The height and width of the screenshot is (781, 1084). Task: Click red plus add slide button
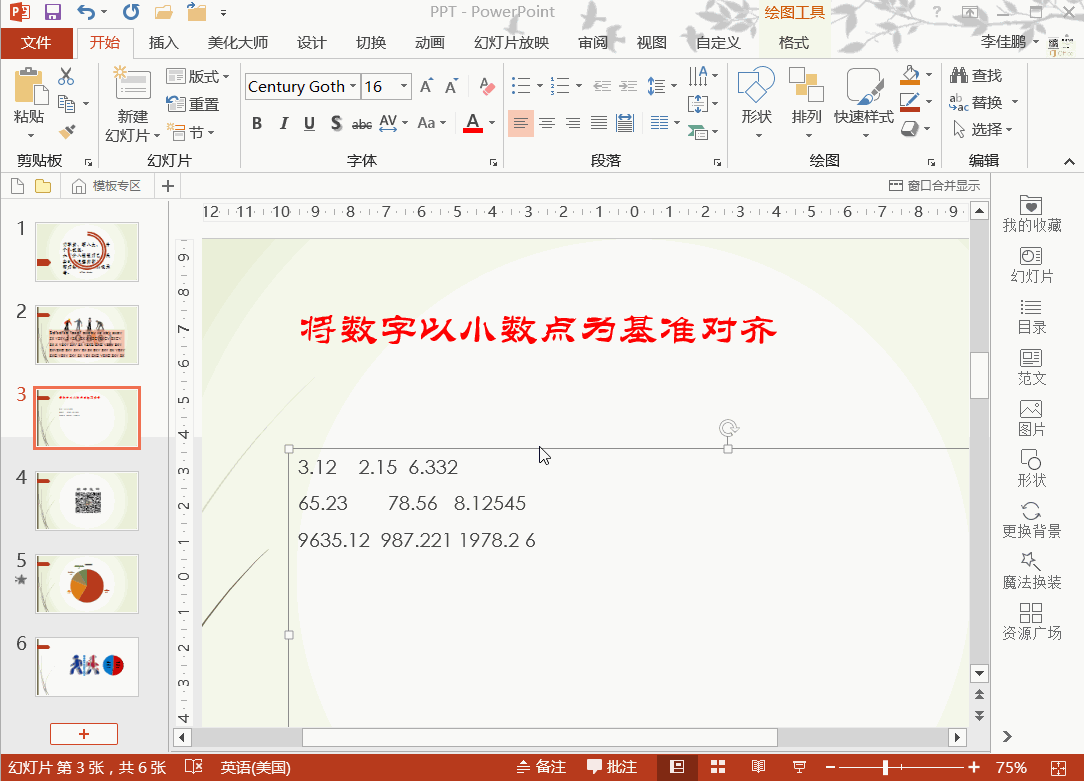tap(84, 734)
